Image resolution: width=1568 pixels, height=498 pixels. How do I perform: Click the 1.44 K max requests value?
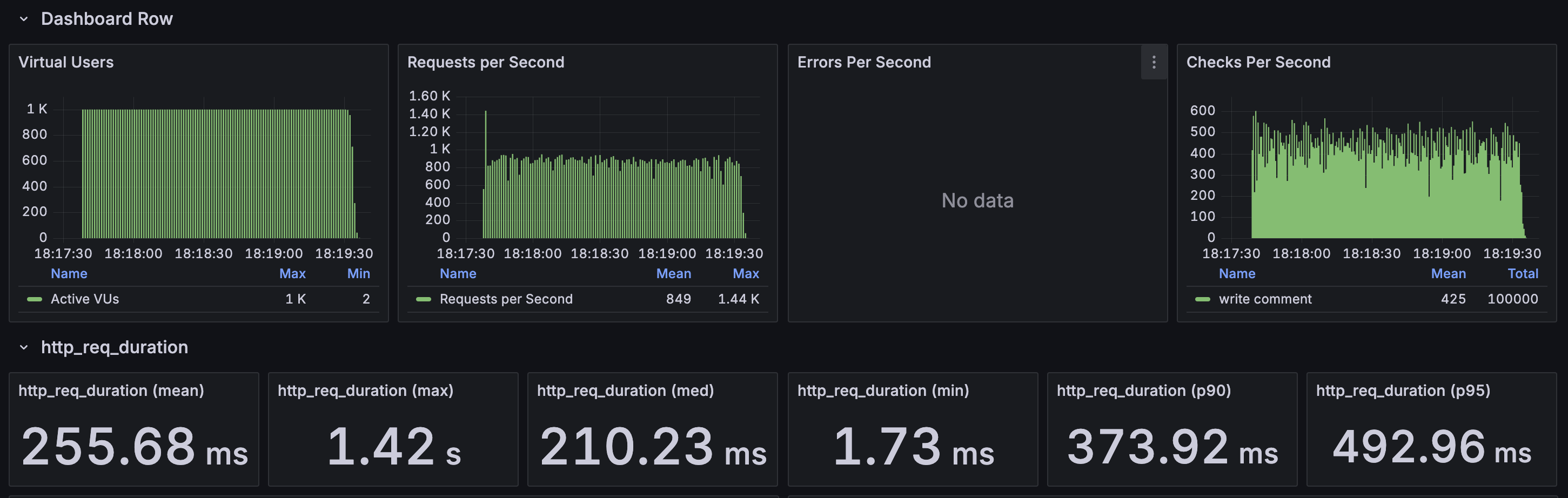pyautogui.click(x=739, y=300)
